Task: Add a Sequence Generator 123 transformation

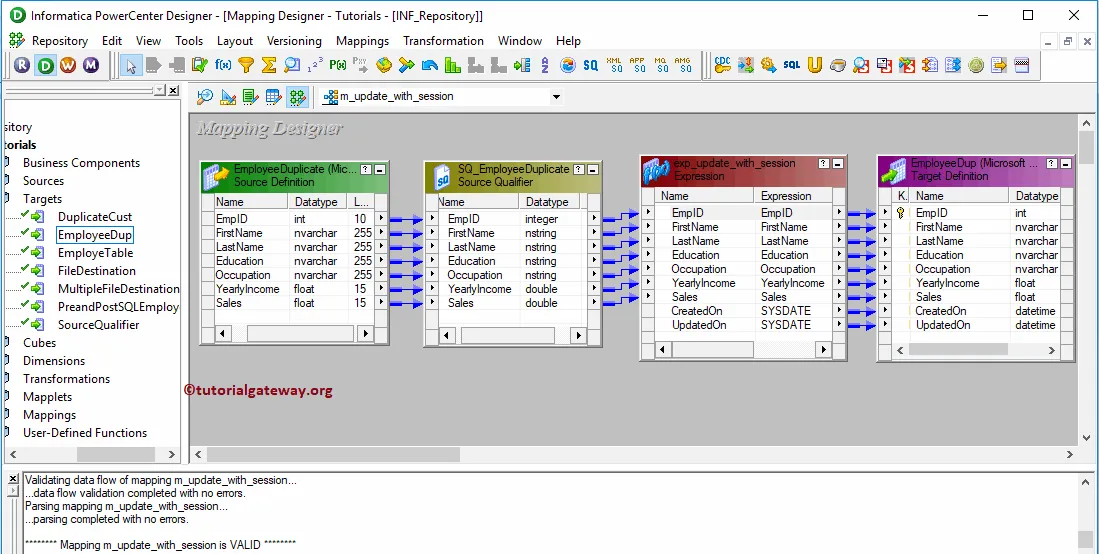Action: (315, 66)
